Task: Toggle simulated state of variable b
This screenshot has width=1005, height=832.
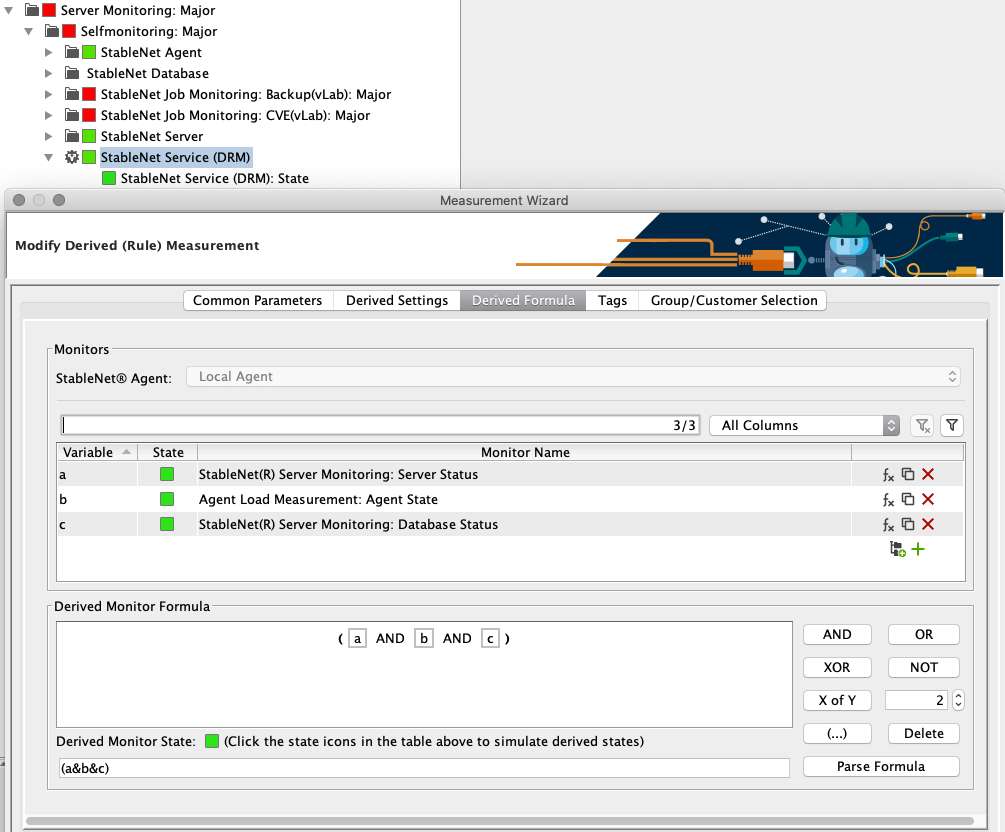Action: coord(167,499)
